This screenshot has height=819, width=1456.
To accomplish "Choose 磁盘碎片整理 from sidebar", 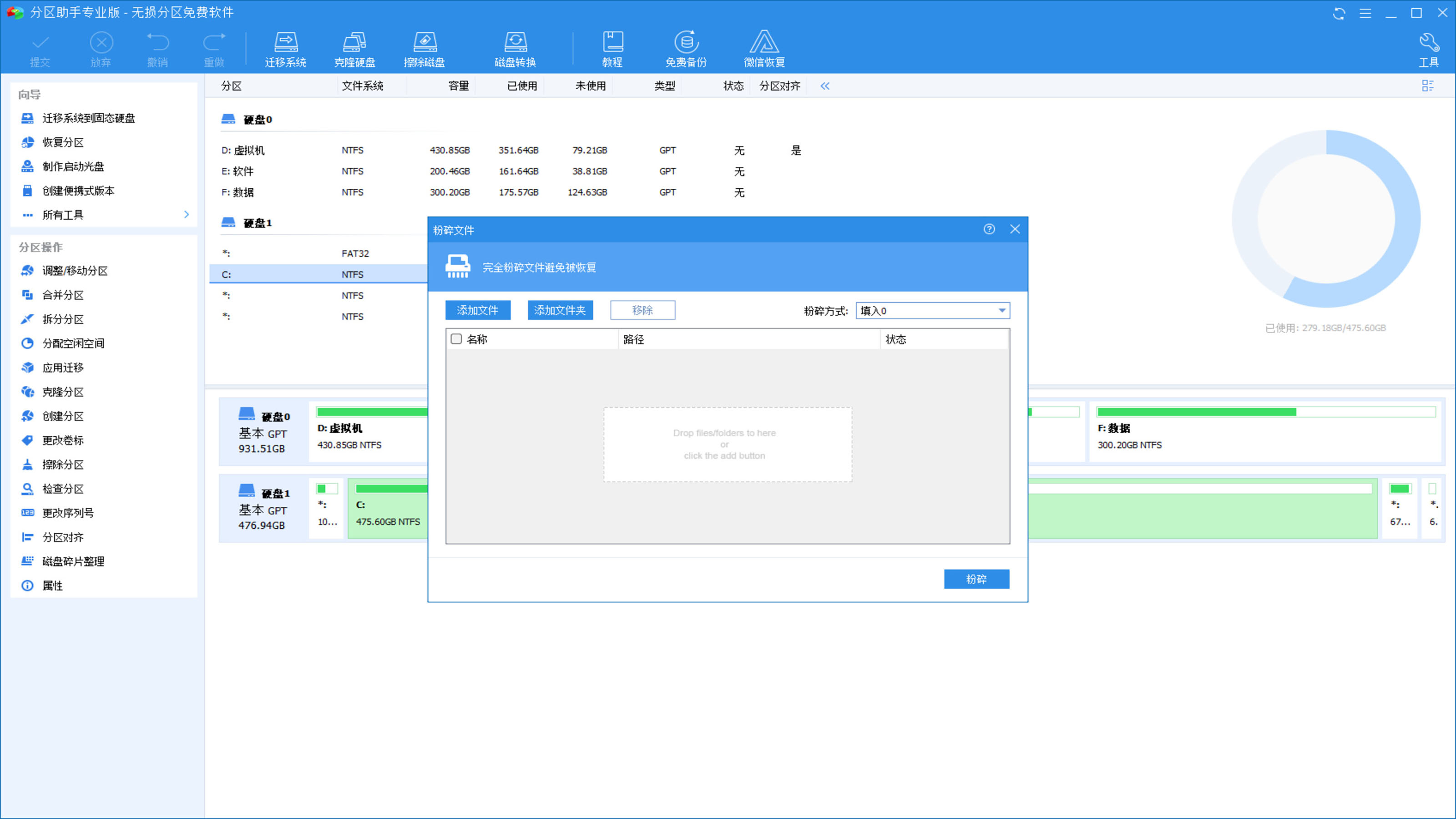I will (x=73, y=561).
